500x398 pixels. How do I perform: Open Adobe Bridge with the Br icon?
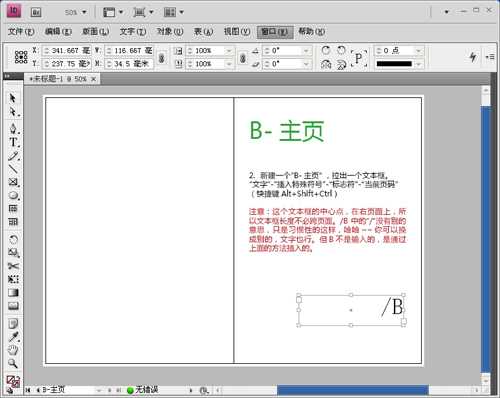[x=36, y=12]
